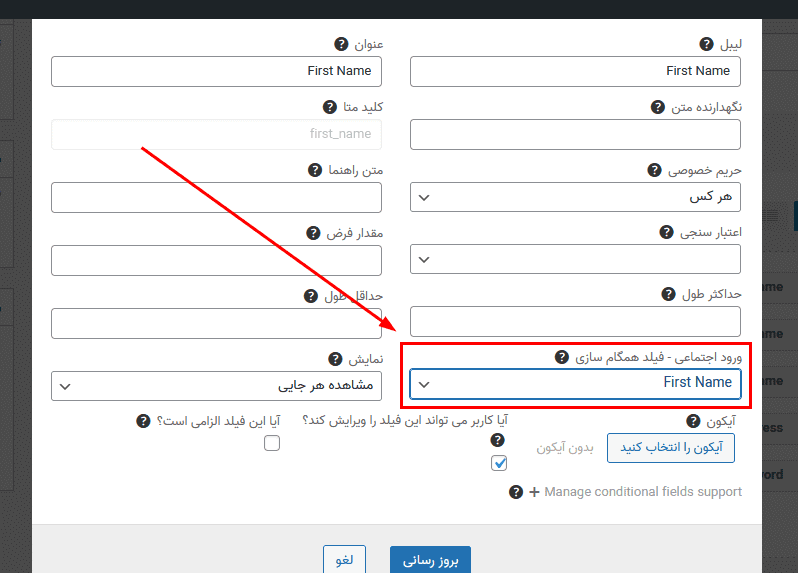The width and height of the screenshot is (798, 573).
Task: Click help icon next to کلید متا
Action: pyautogui.click(x=330, y=107)
